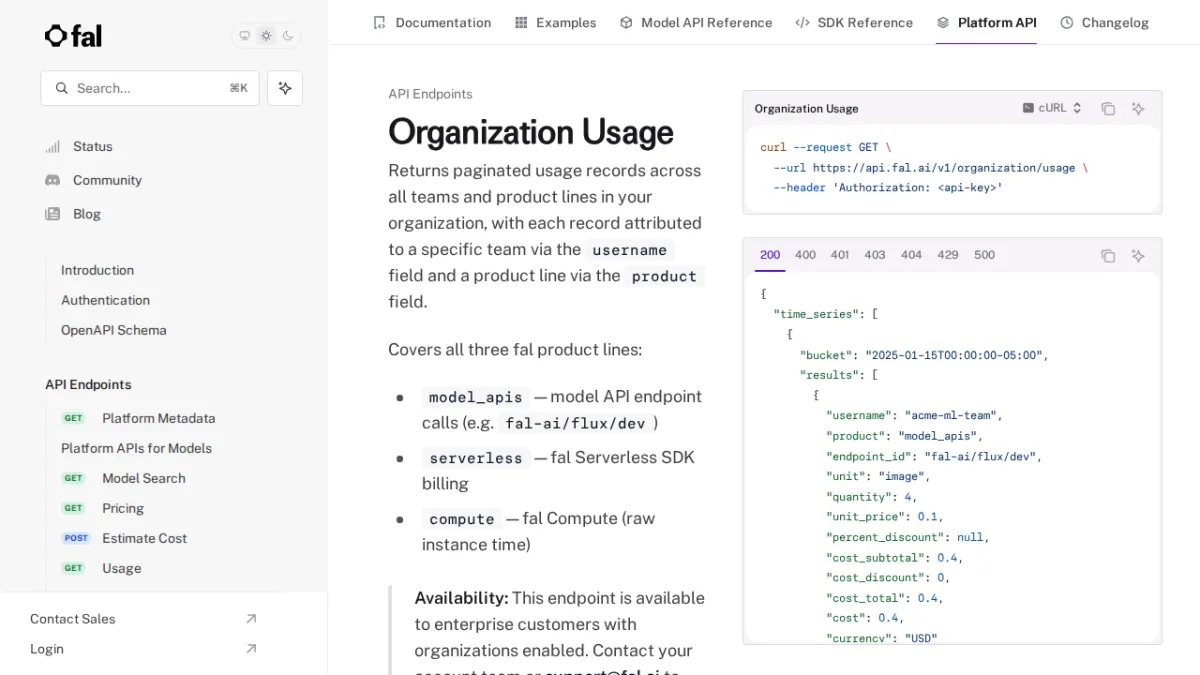Select the 401 response tab
The image size is (1200, 675).
840,255
